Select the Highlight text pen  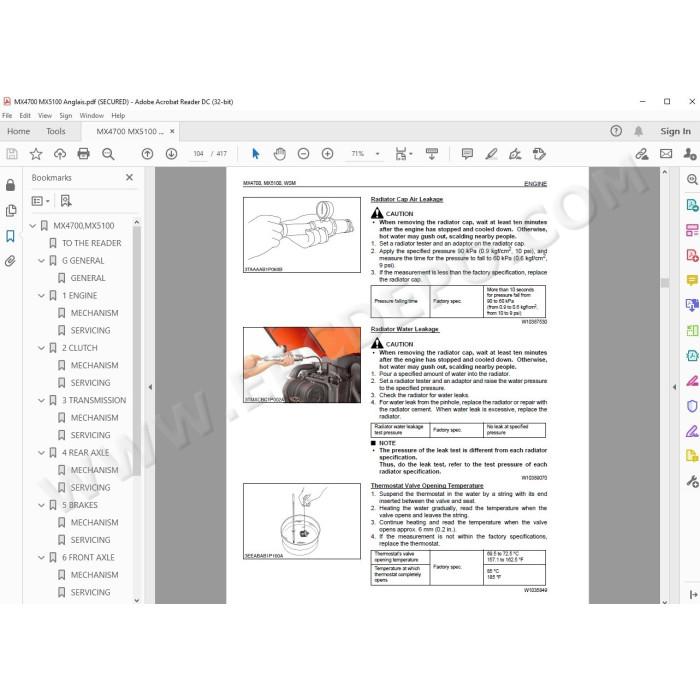pos(492,154)
